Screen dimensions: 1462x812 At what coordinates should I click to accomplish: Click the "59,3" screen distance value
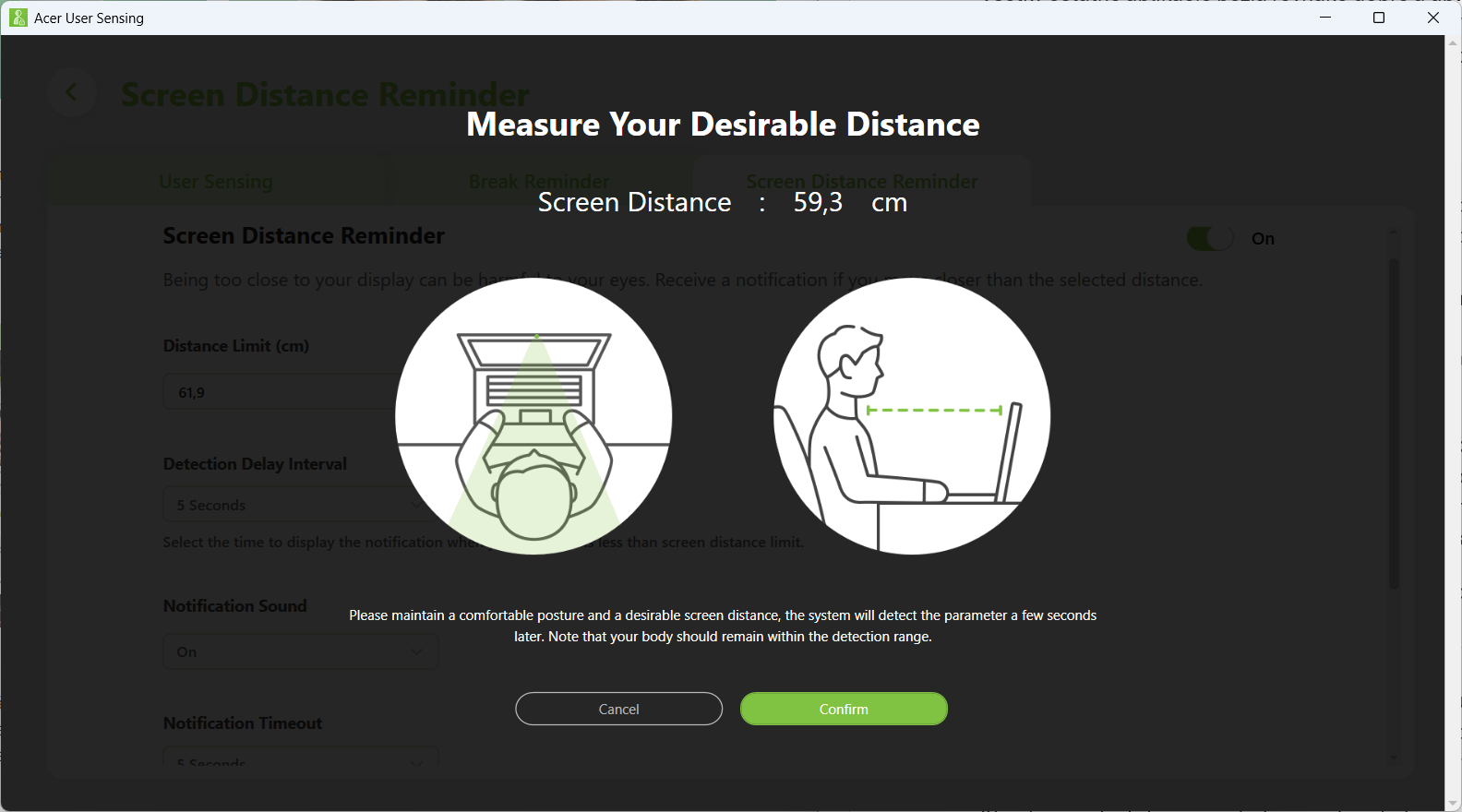818,203
